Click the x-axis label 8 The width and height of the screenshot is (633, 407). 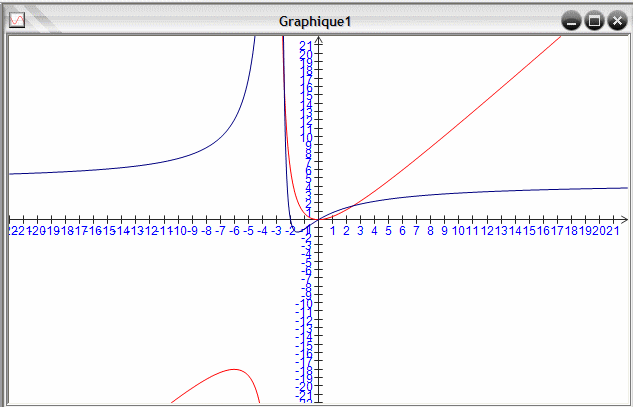430,231
